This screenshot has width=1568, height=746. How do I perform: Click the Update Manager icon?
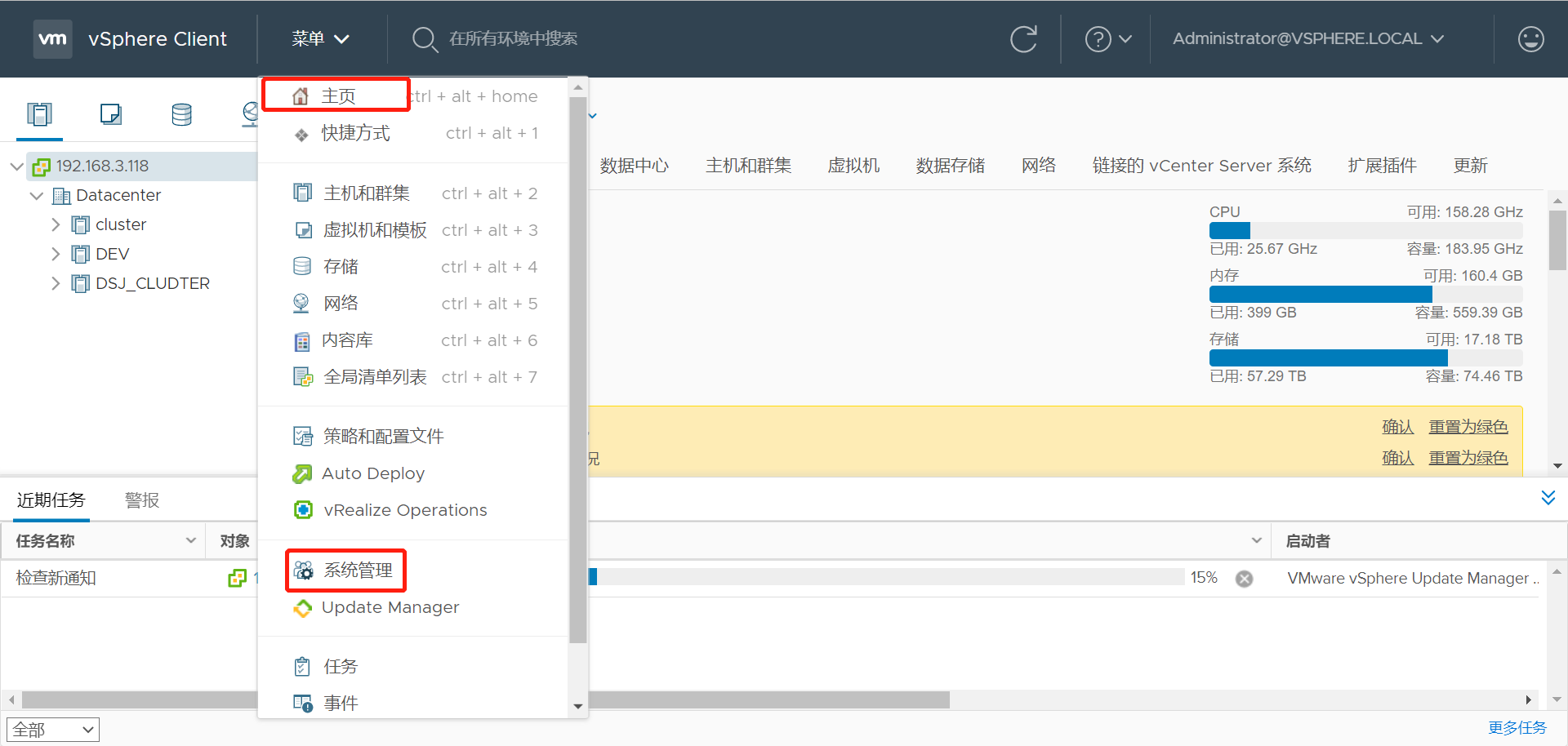pos(303,608)
